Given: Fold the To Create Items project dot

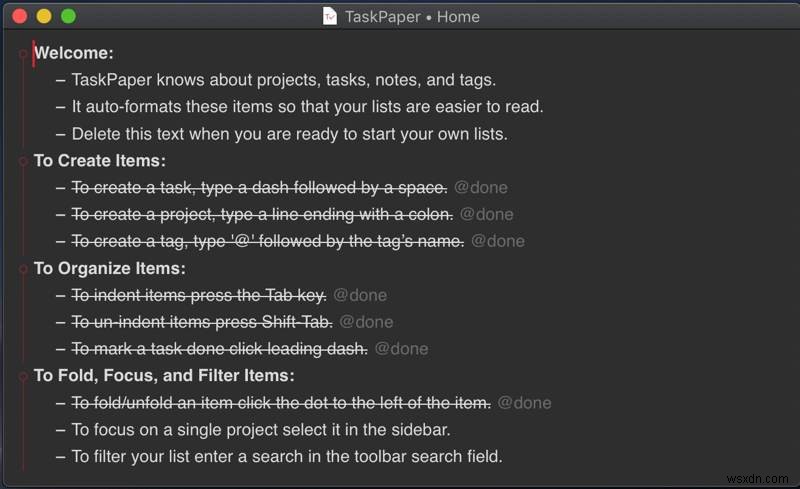Looking at the screenshot, I should coord(23,161).
